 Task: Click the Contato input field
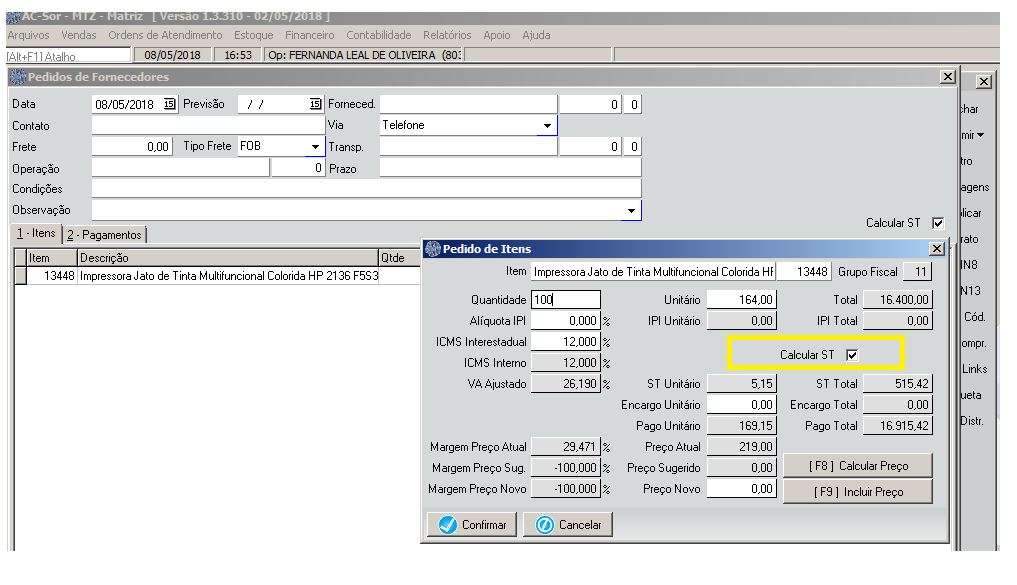point(208,126)
